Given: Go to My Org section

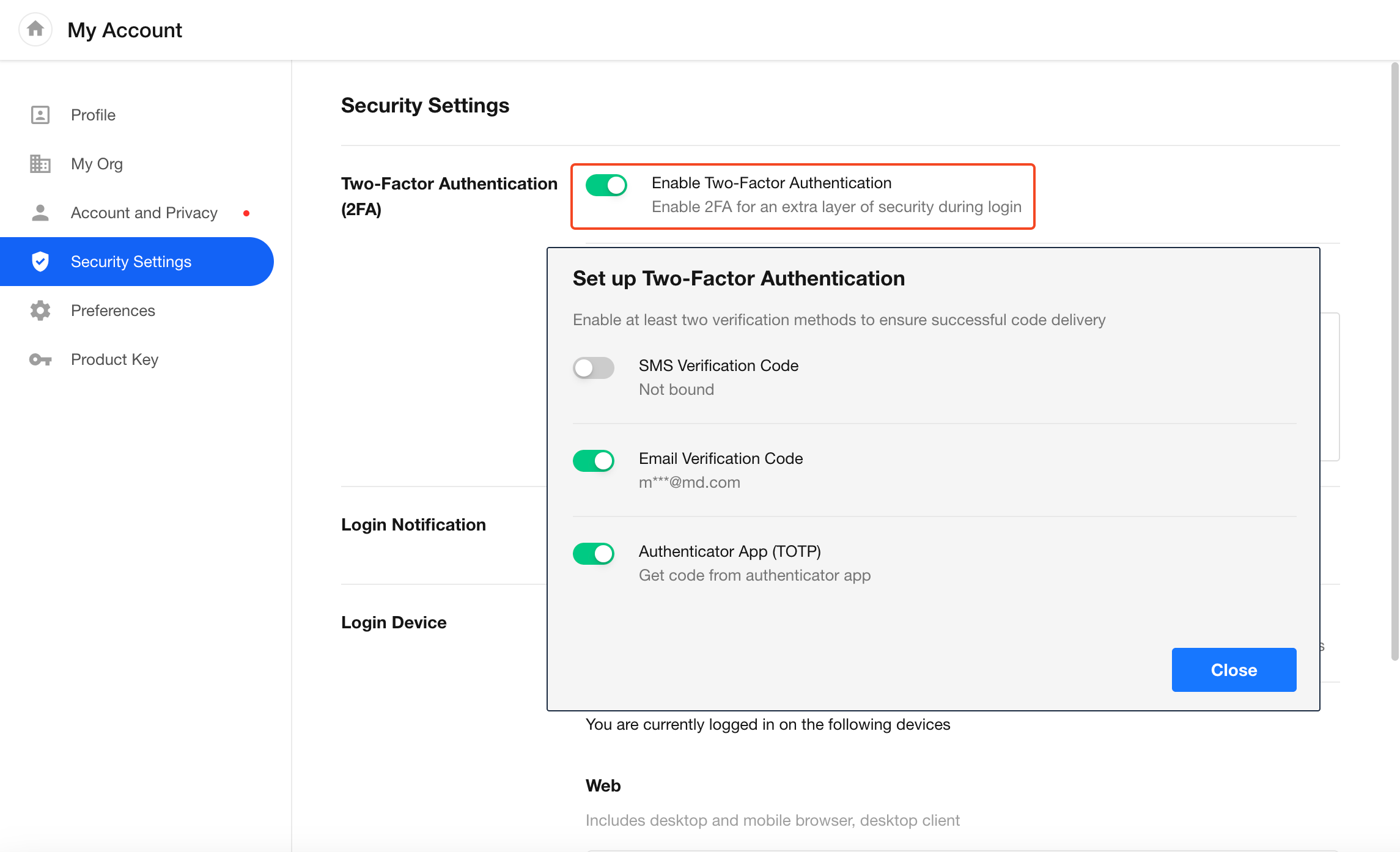Looking at the screenshot, I should pyautogui.click(x=97, y=164).
